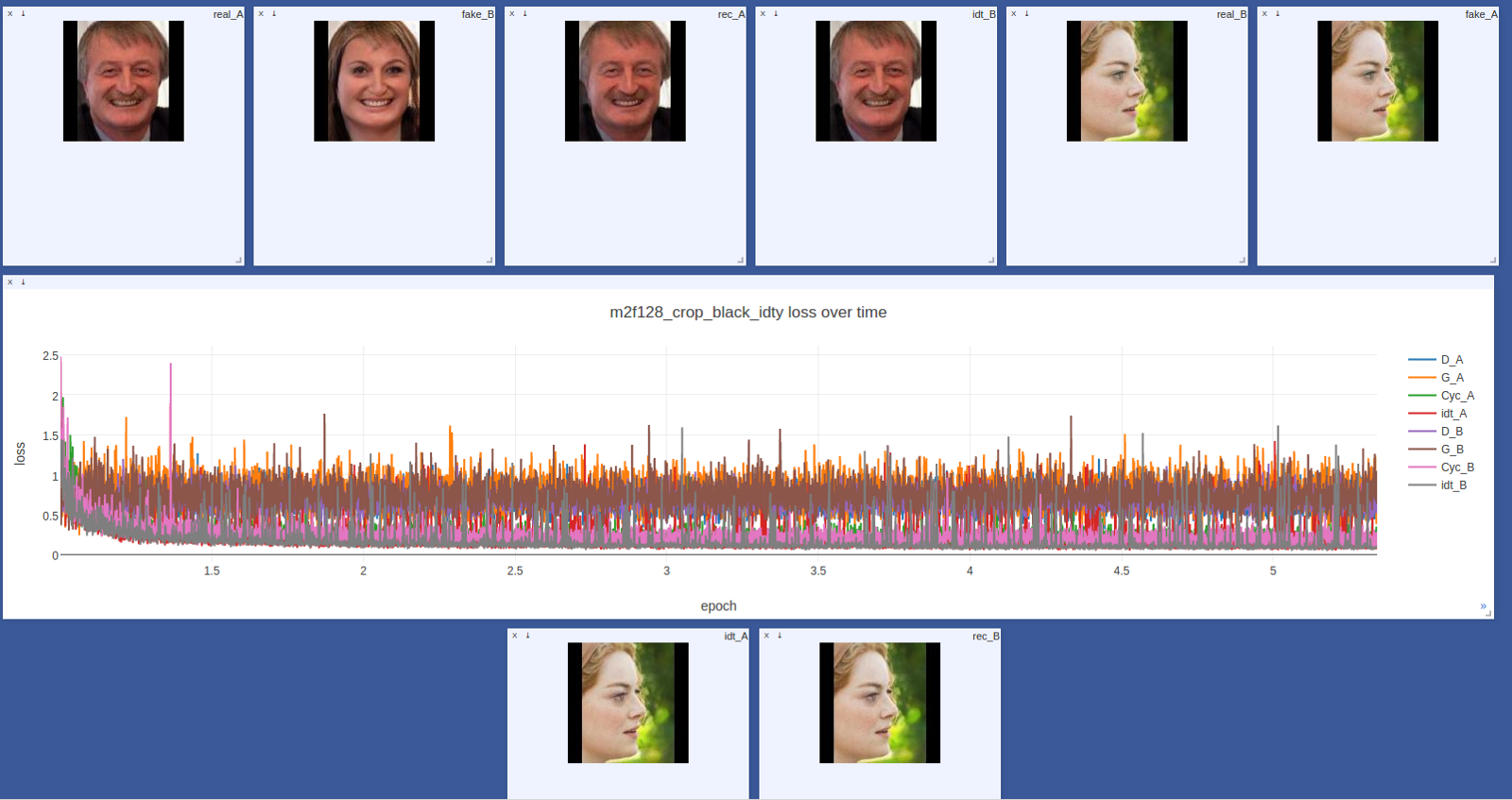Close the rec_B image pane
This screenshot has width=1512, height=800.
coord(766,636)
